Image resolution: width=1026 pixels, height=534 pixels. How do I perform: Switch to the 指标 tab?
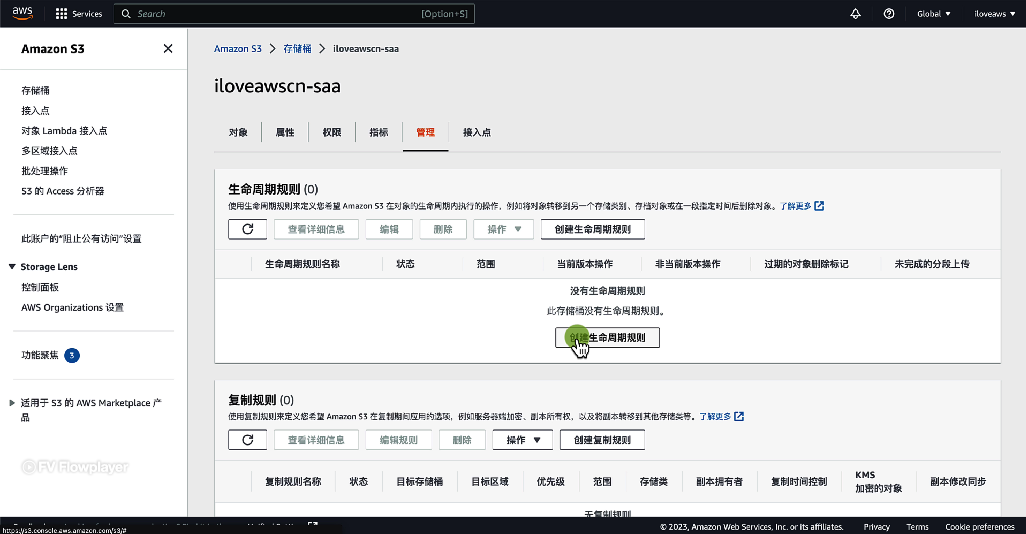click(x=378, y=132)
